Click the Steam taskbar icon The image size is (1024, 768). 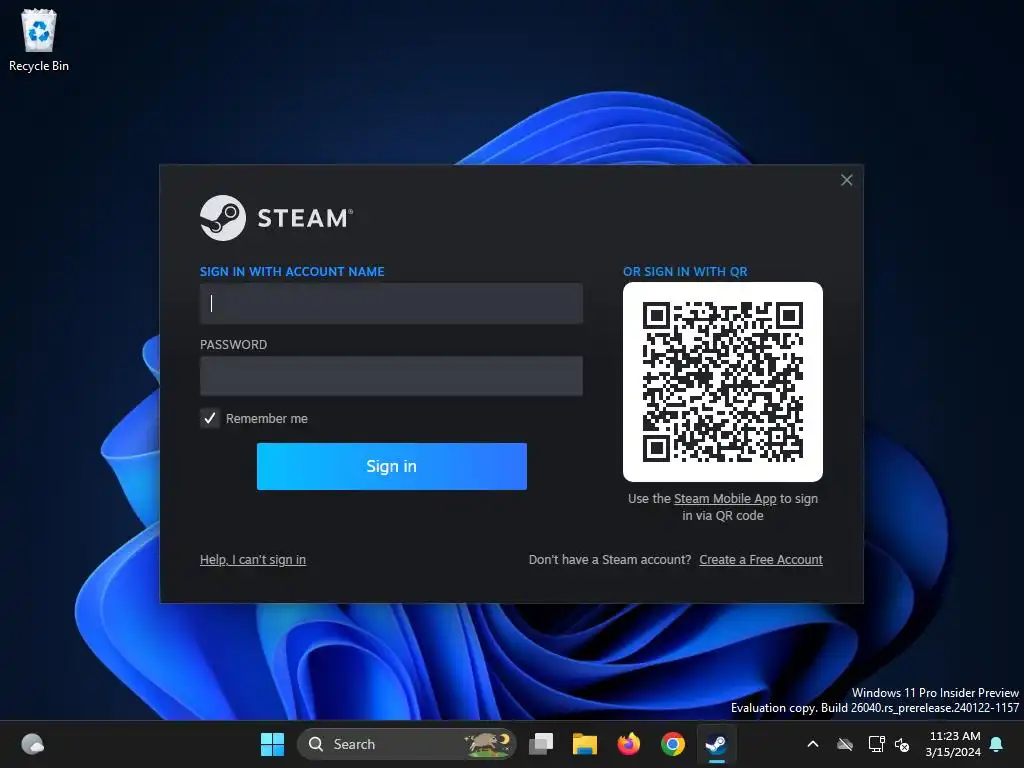click(716, 744)
